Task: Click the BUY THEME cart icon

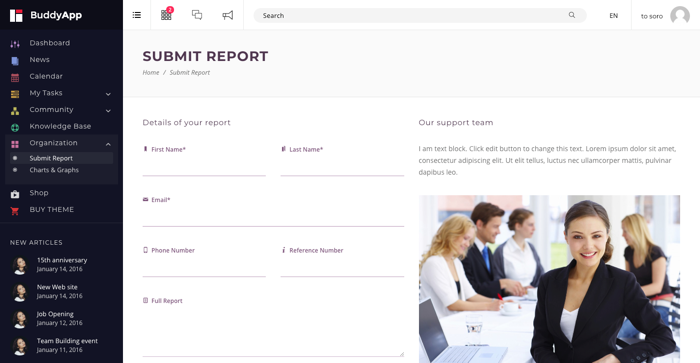Action: coord(15,211)
